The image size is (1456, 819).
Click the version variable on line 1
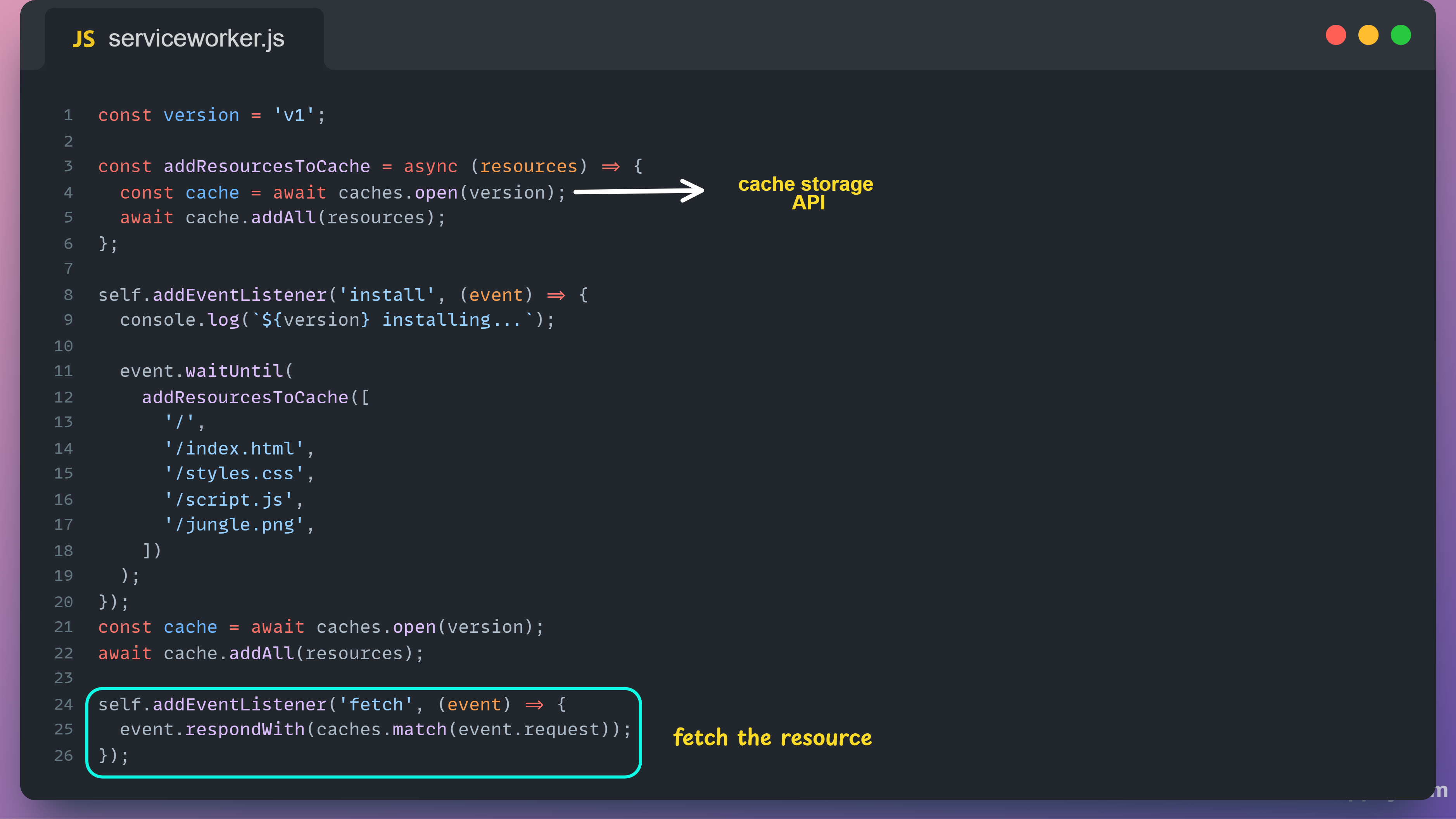pos(202,115)
